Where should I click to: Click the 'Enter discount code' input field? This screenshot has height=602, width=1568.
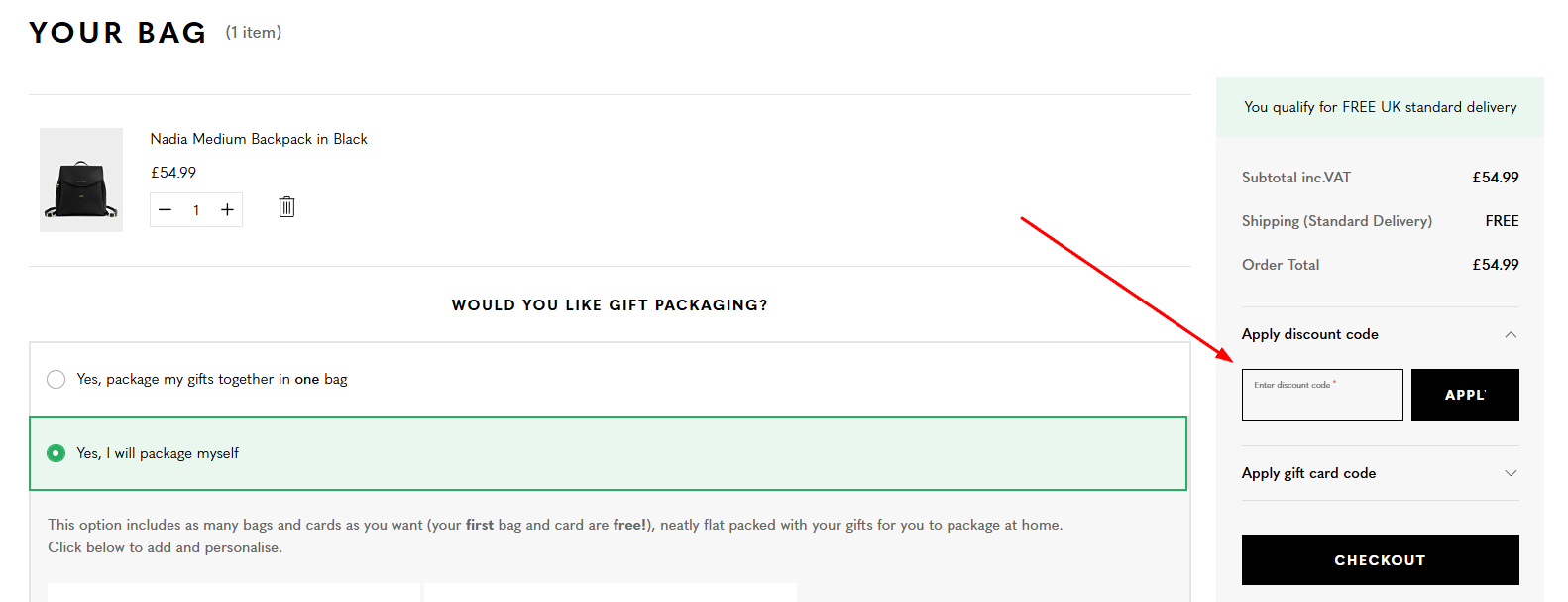[x=1322, y=394]
